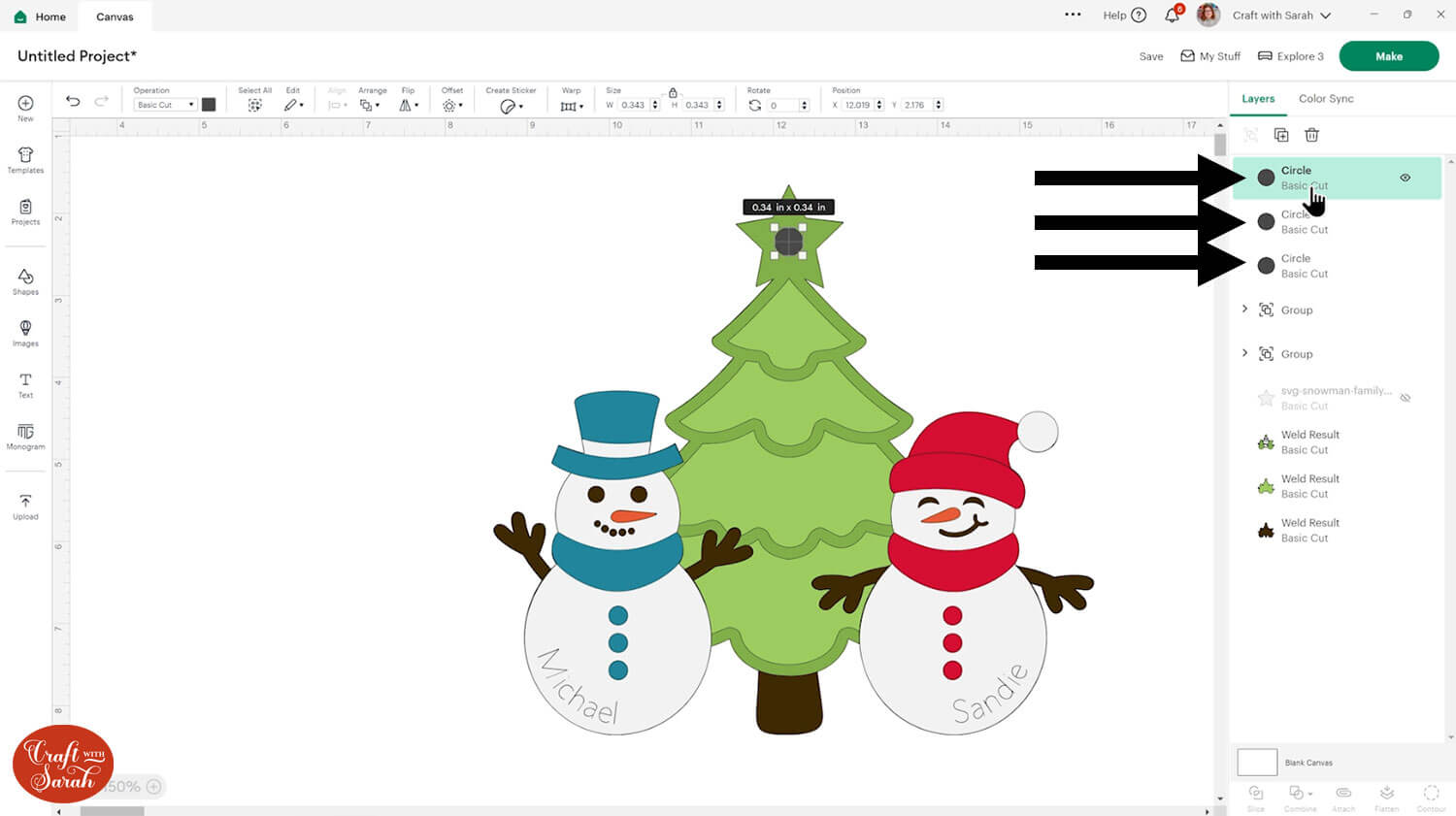Viewport: 1456px width, 816px height.
Task: Click the red Santa hat on canvas
Action: (x=959, y=459)
